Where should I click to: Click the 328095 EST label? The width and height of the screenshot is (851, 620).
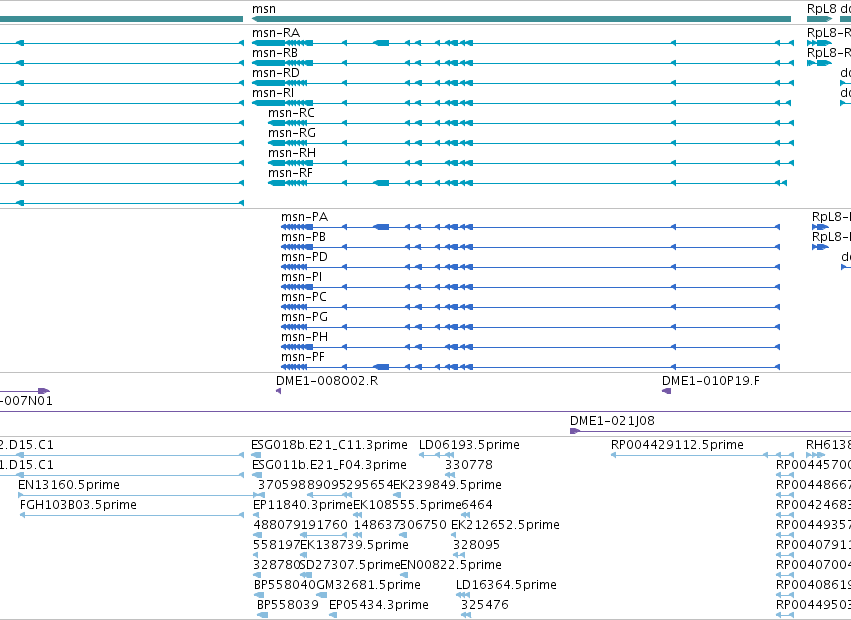tap(477, 546)
